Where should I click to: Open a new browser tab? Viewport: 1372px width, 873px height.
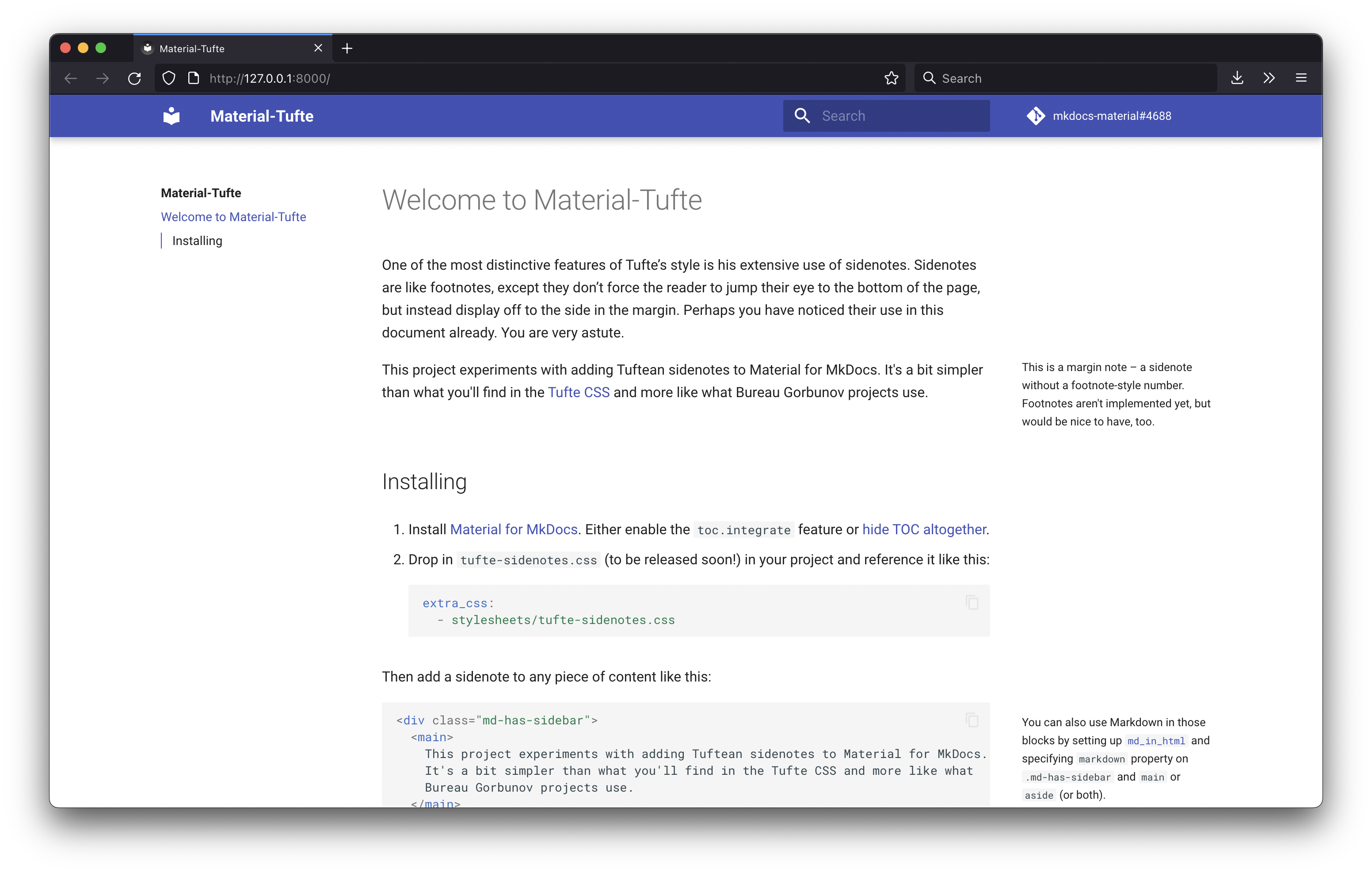click(x=347, y=49)
